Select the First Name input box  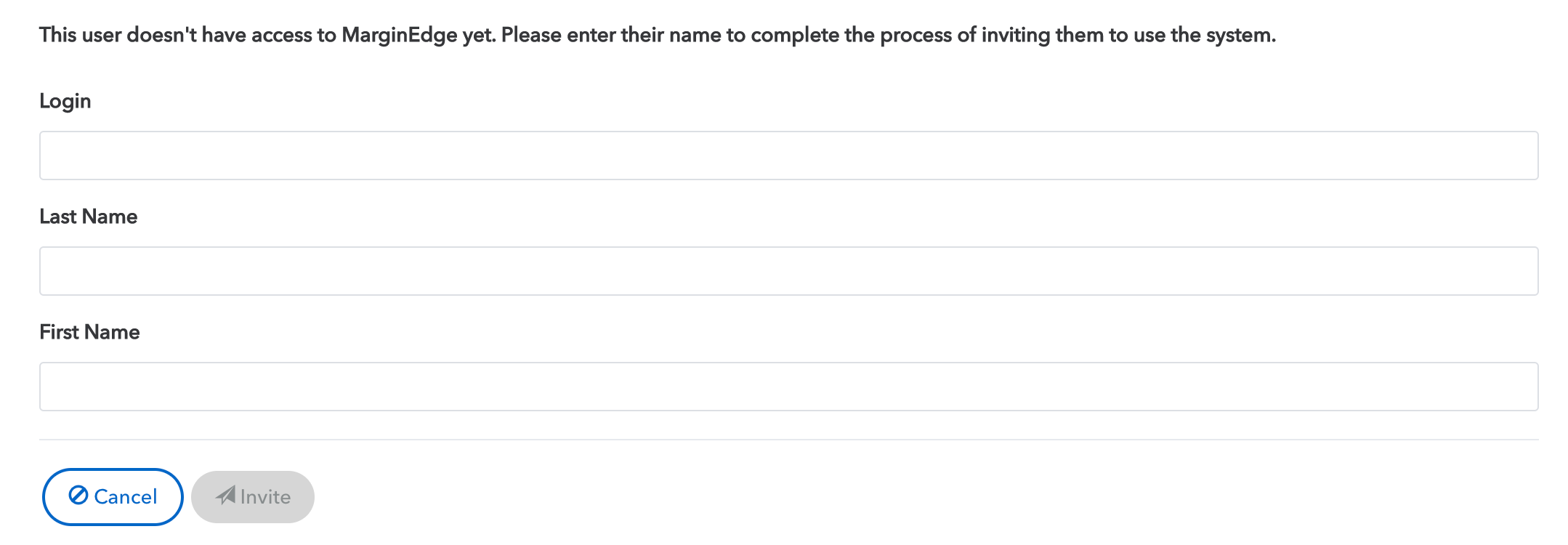788,387
